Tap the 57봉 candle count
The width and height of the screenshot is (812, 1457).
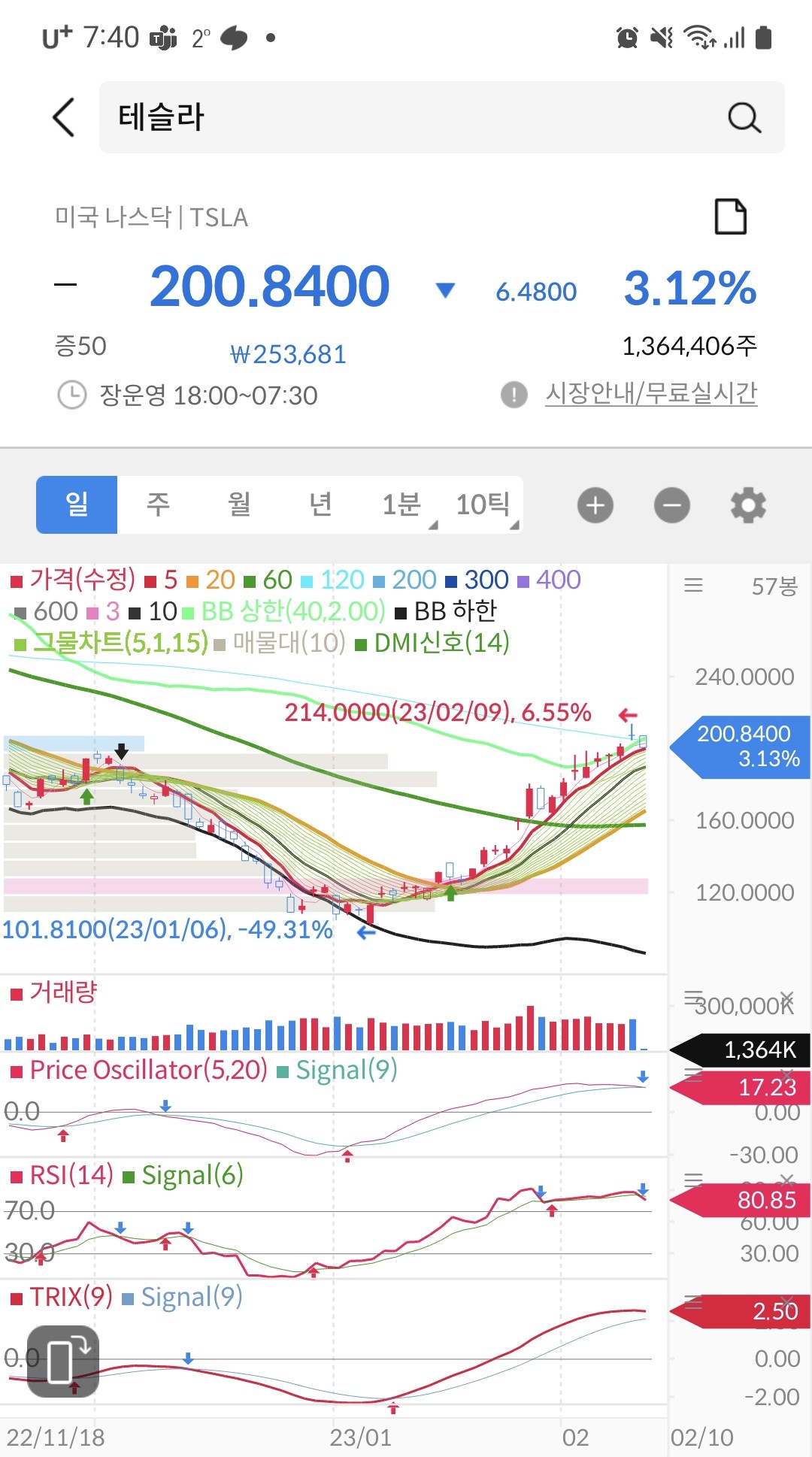(x=774, y=586)
